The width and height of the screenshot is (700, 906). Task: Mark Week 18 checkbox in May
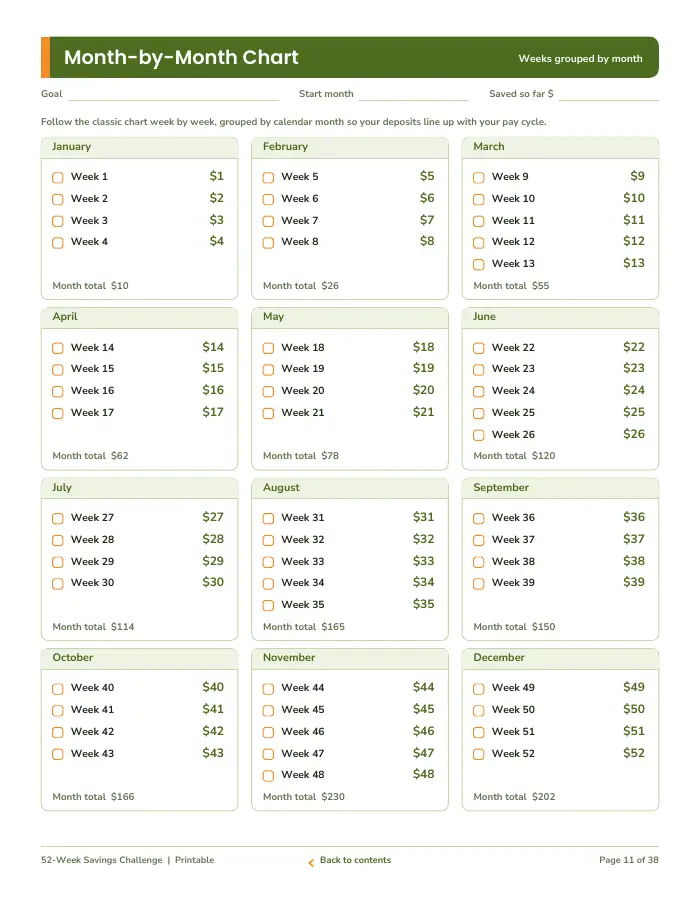[x=268, y=348]
